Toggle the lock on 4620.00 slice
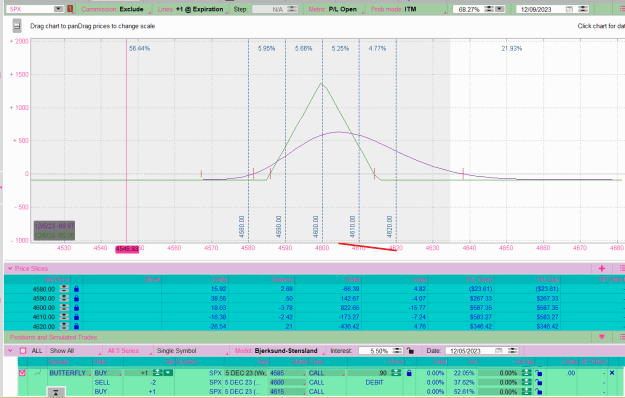 click(x=77, y=326)
